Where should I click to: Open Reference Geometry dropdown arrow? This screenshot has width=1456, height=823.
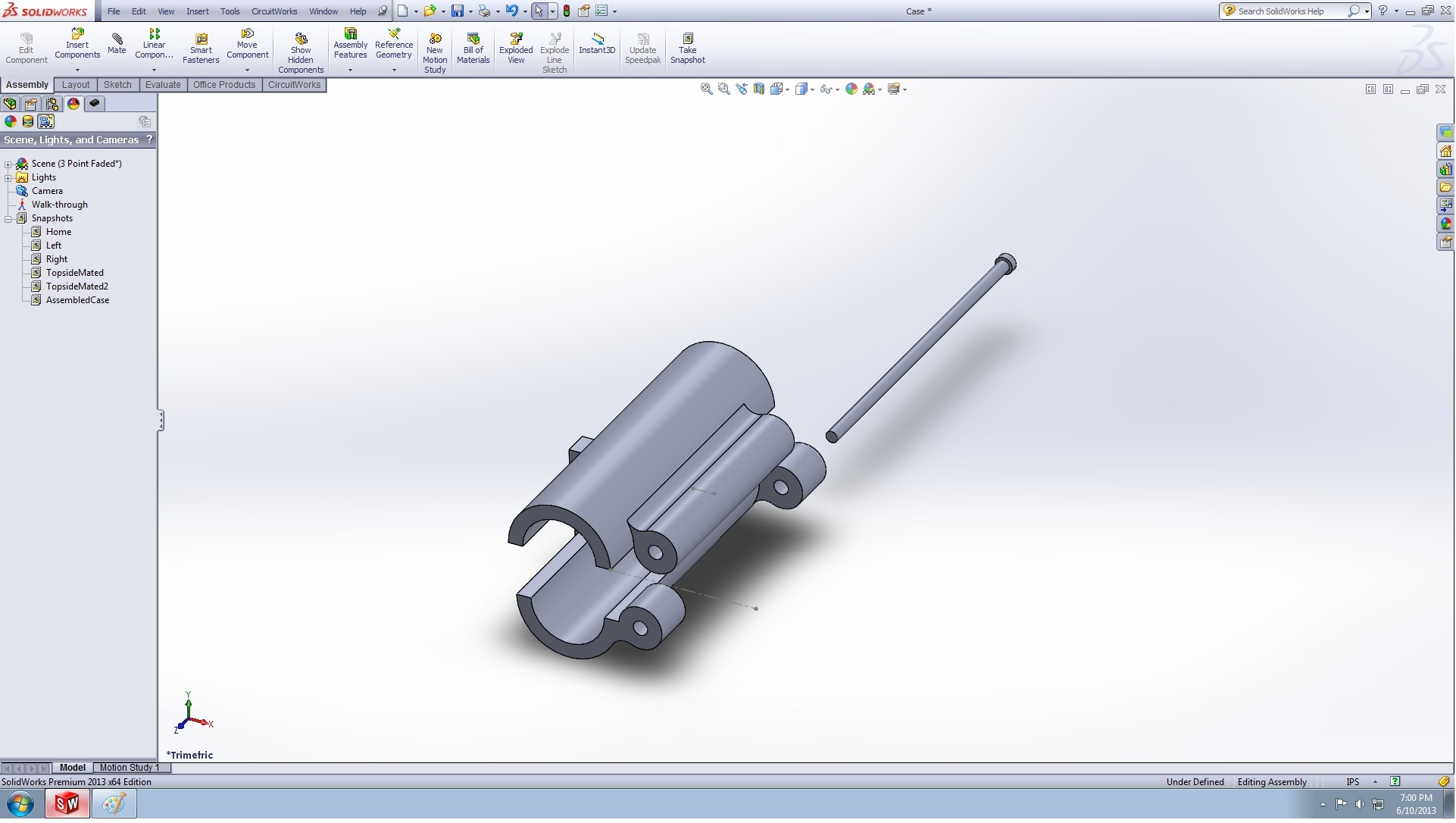coord(394,70)
